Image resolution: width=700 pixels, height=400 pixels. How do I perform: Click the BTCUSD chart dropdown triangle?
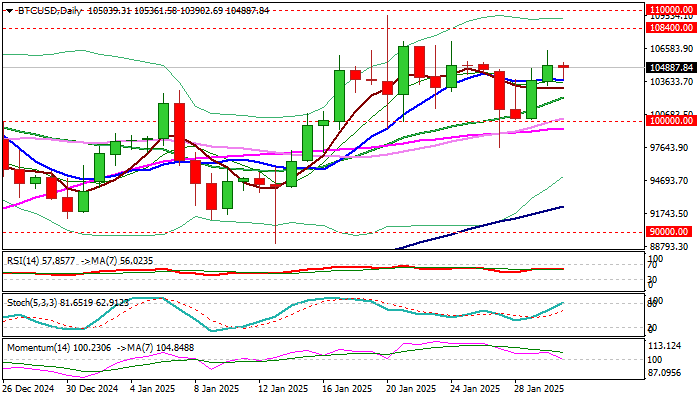pyautogui.click(x=9, y=11)
